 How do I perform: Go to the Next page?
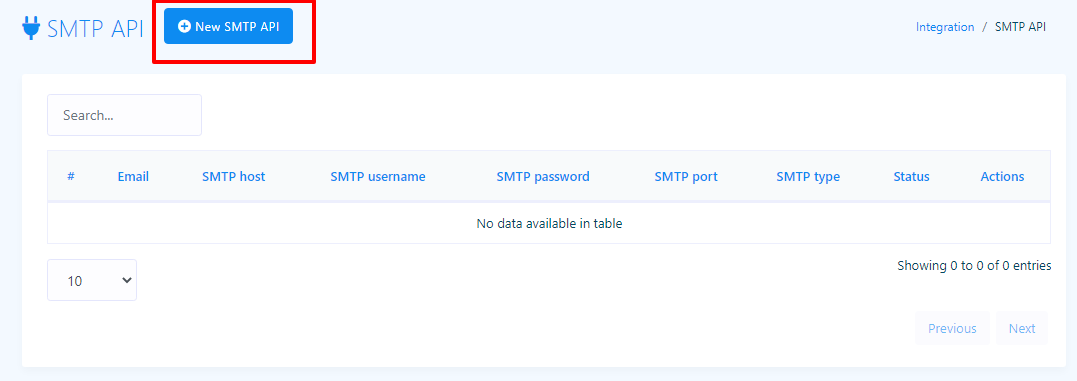[x=1021, y=328]
